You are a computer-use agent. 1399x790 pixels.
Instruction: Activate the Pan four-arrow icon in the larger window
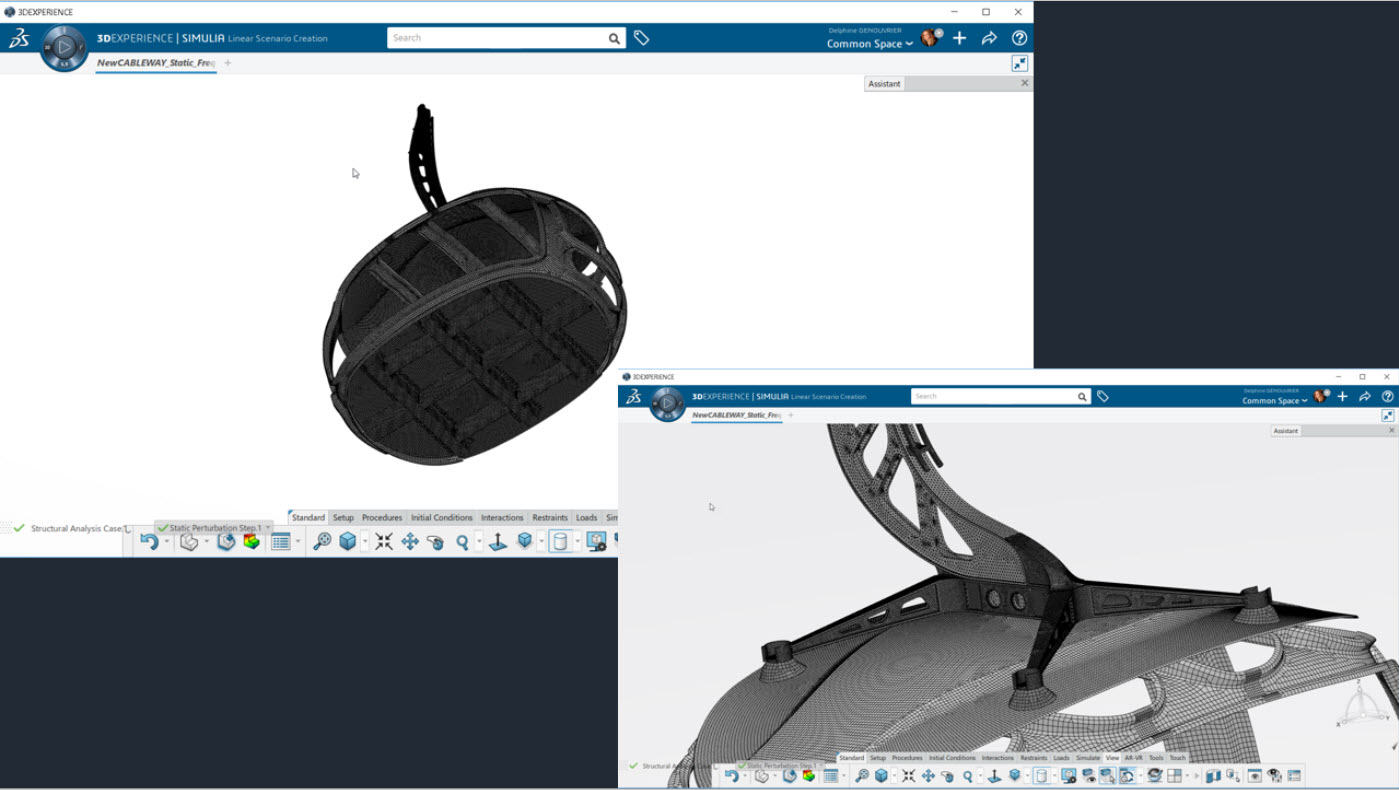coord(410,541)
